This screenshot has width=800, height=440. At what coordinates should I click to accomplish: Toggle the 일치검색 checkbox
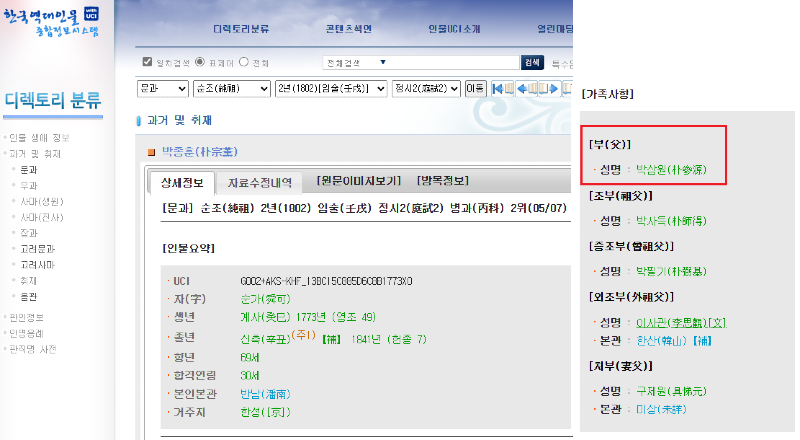click(147, 62)
